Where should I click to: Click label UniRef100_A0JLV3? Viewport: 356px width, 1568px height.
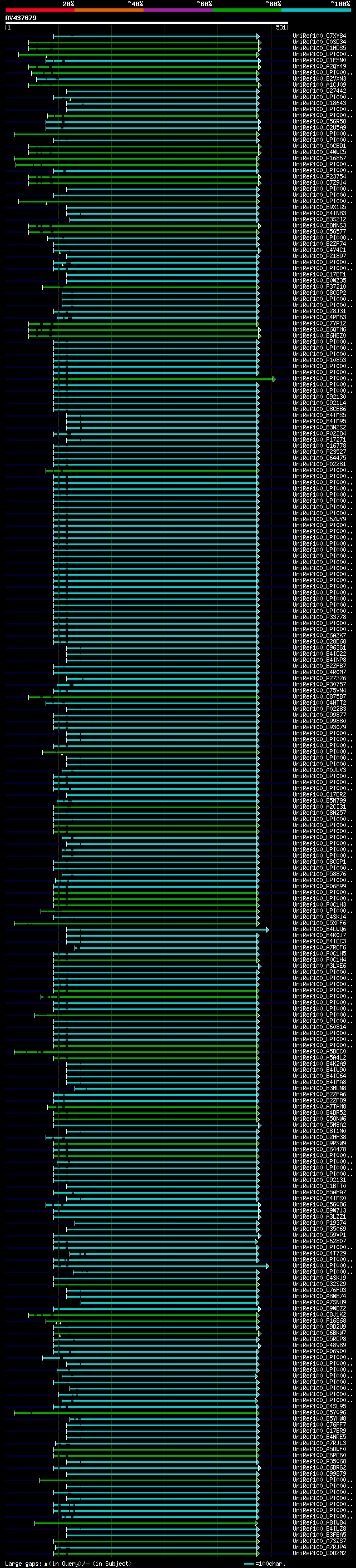point(319,770)
